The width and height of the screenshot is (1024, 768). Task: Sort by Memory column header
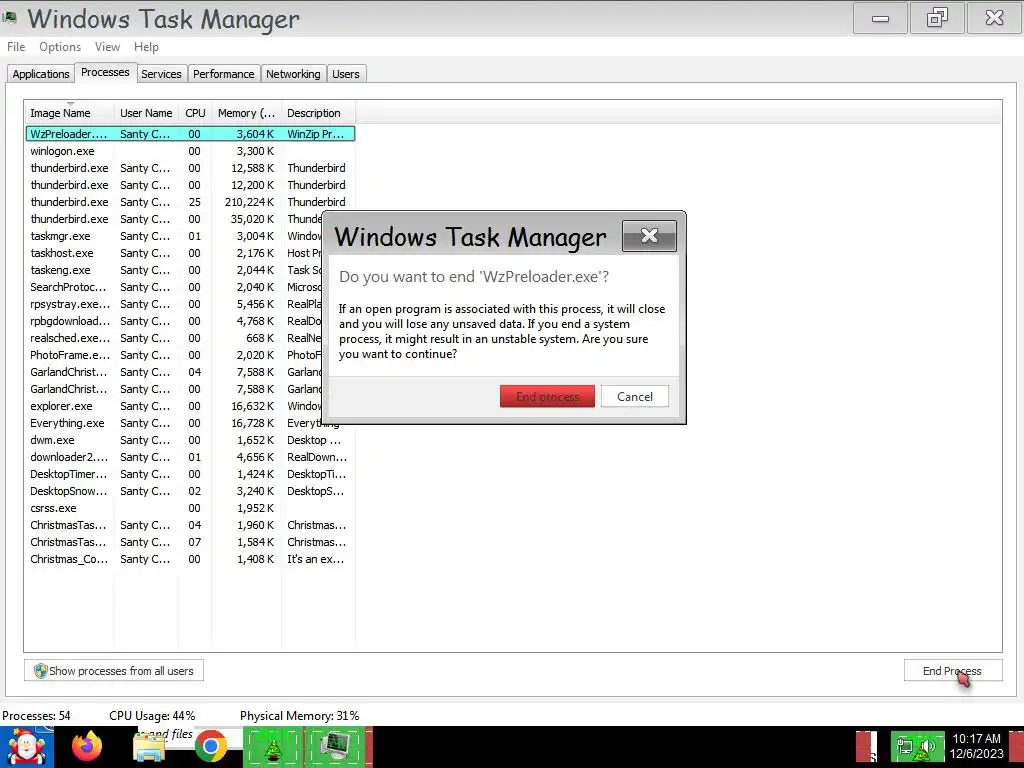[x=246, y=113]
